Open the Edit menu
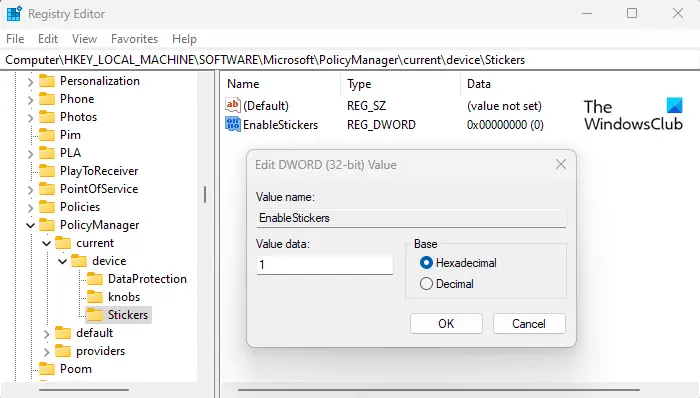 click(x=48, y=39)
